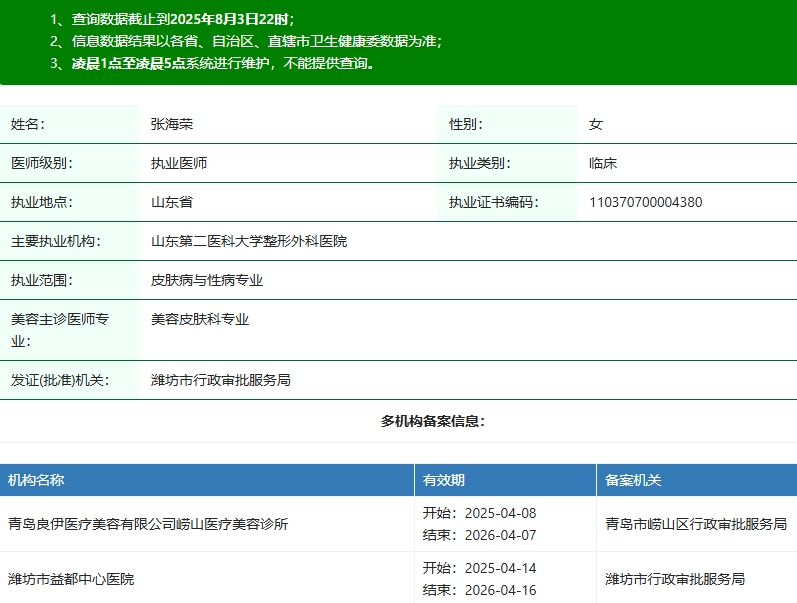Click the 潍坊市益都中心医院 institution entry

[x=71, y=579]
